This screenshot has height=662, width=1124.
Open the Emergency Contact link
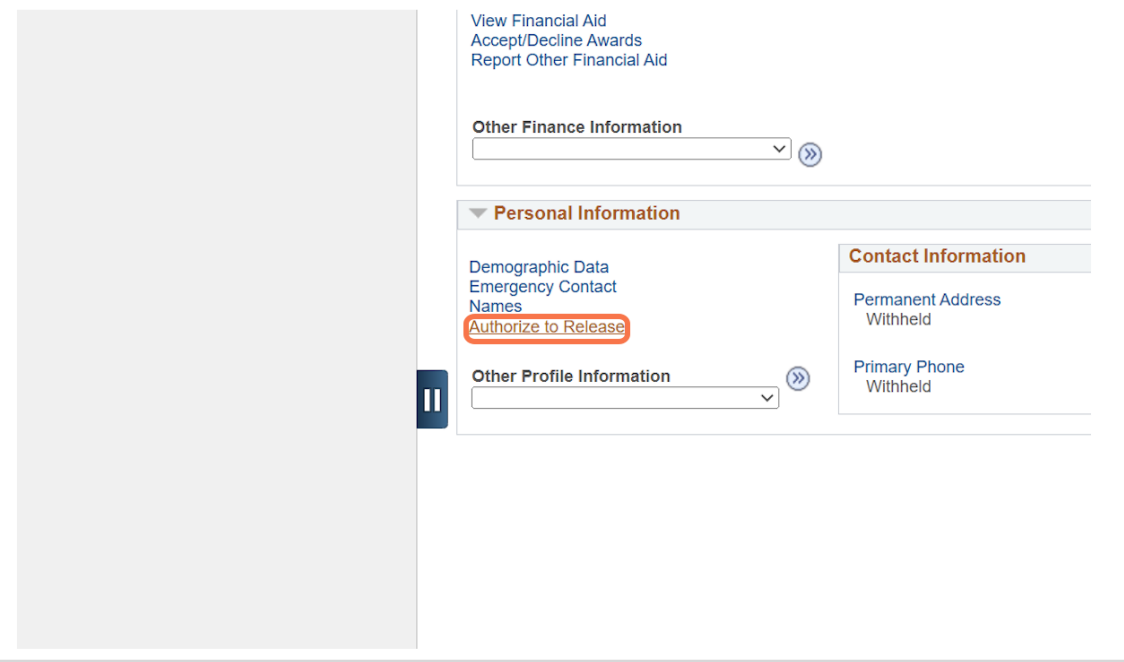pyautogui.click(x=543, y=287)
